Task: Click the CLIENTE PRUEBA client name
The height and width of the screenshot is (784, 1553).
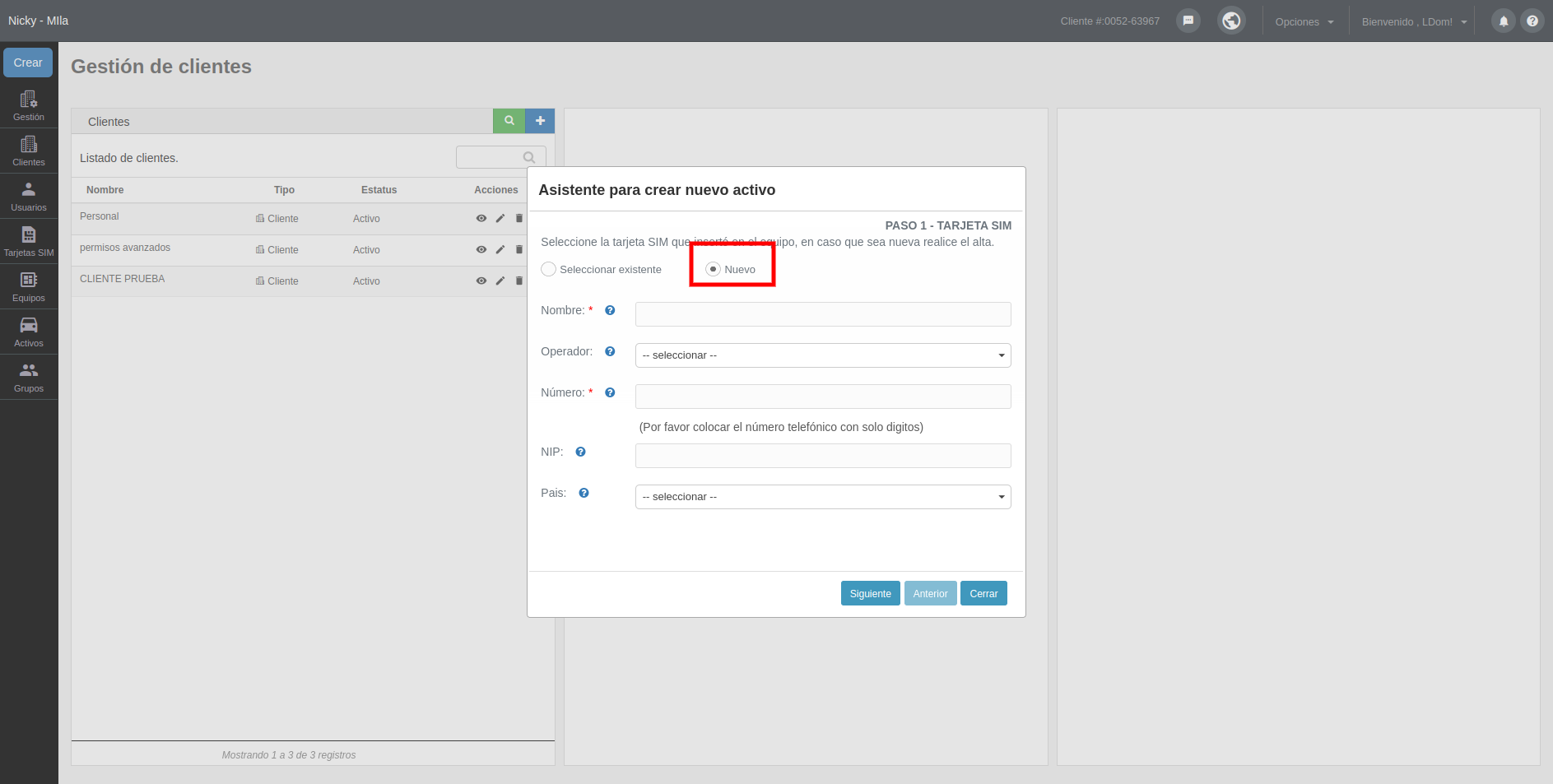Action: 122,279
